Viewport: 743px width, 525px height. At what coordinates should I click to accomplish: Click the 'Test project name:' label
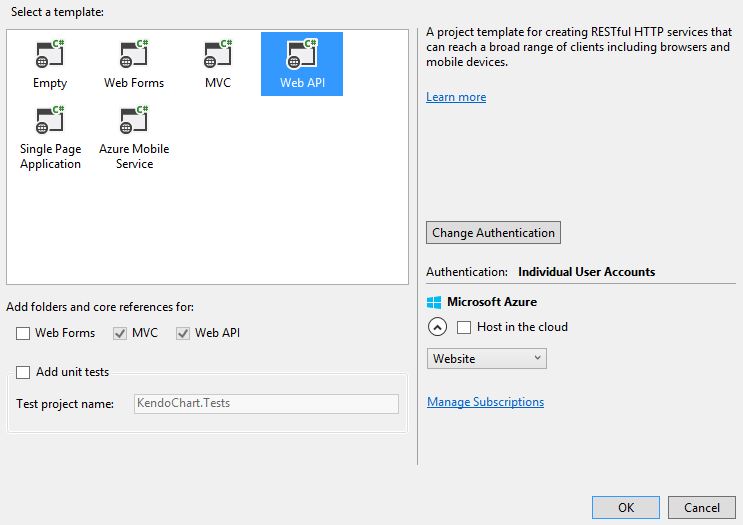[65, 404]
